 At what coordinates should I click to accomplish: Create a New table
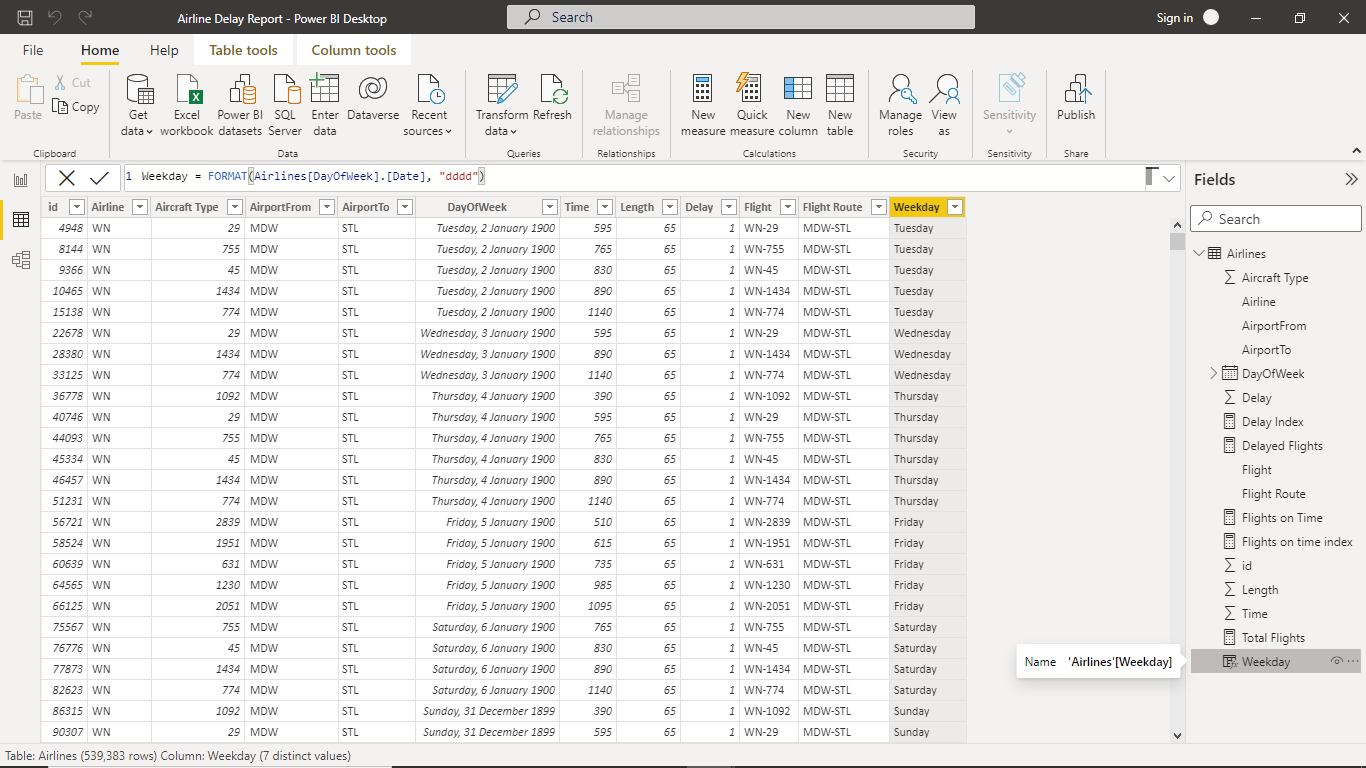(839, 104)
